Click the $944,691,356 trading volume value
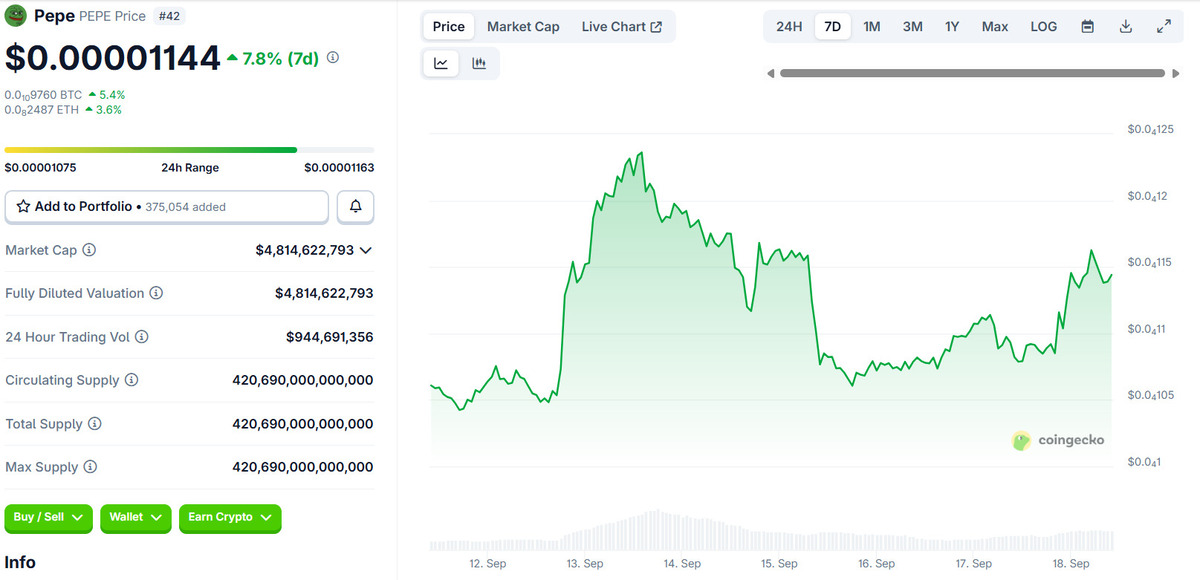Screen dimensions: 1200x580 click(x=330, y=337)
